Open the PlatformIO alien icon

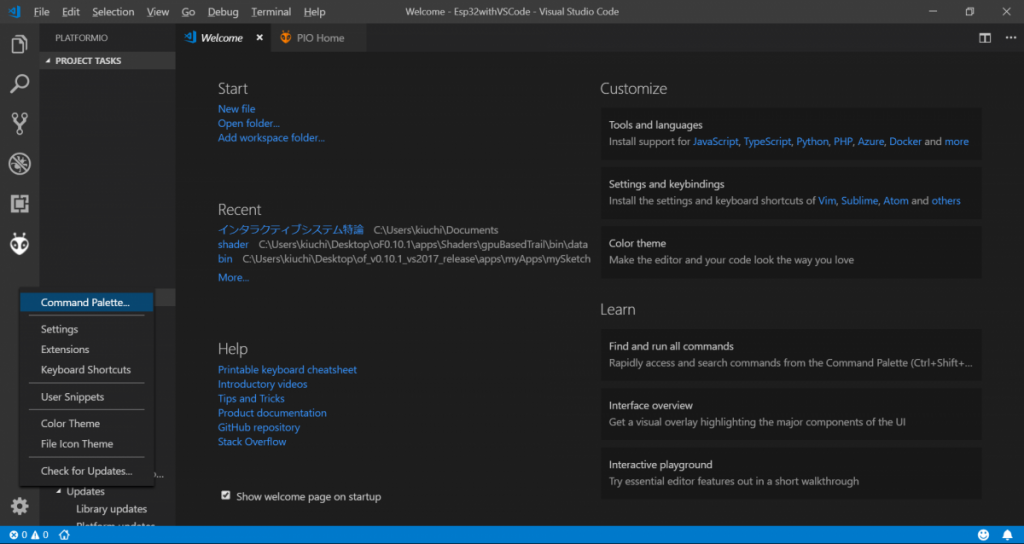[19, 243]
